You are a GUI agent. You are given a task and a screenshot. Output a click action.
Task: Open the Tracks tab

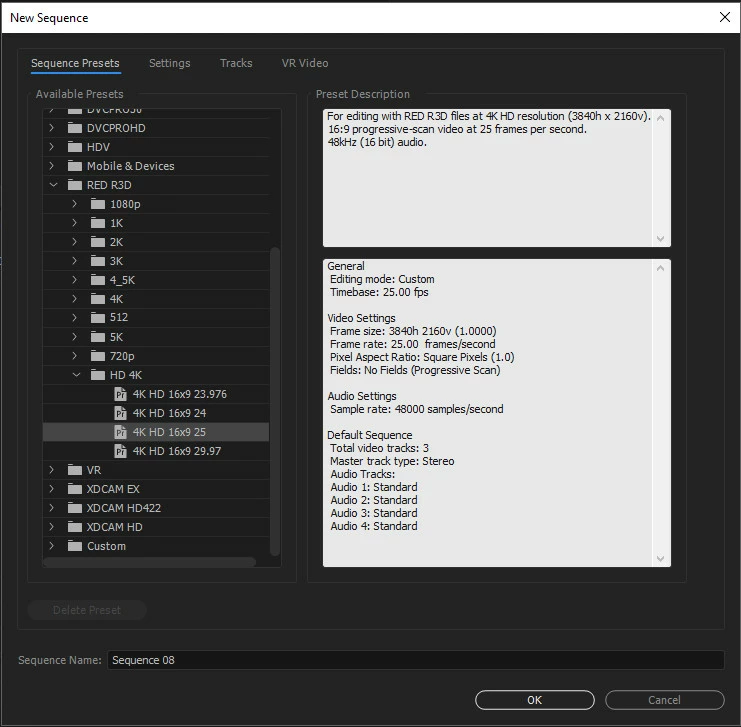(x=236, y=63)
